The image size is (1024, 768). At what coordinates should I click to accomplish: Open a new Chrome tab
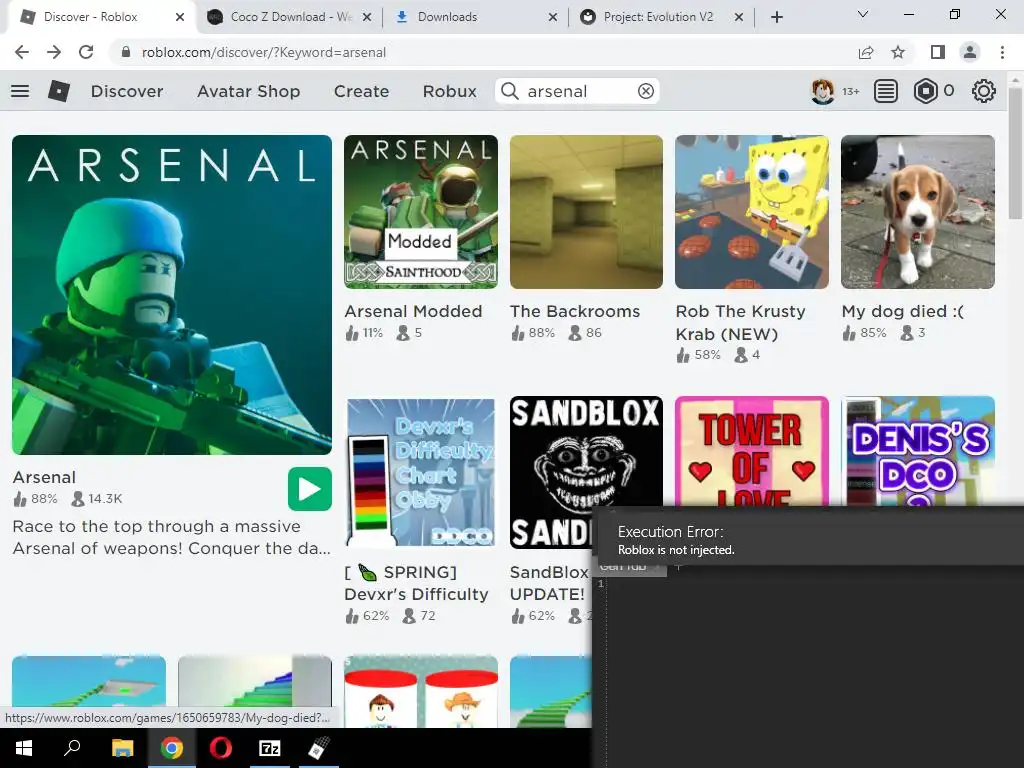coord(776,17)
